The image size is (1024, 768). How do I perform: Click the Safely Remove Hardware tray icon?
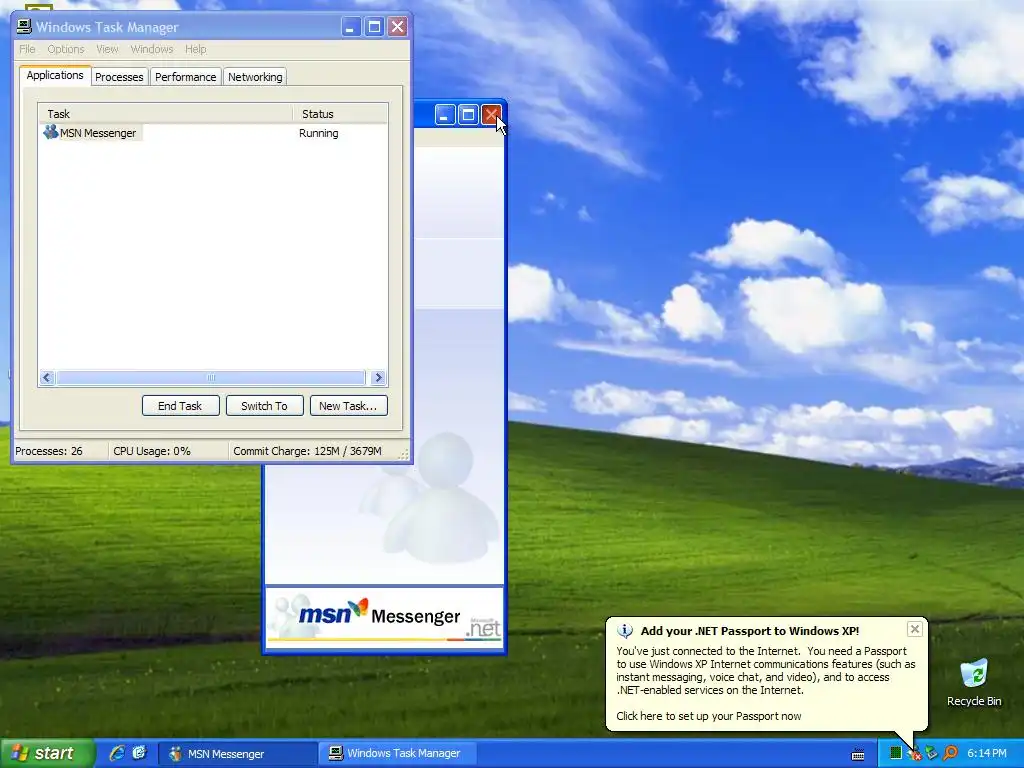coord(932,753)
